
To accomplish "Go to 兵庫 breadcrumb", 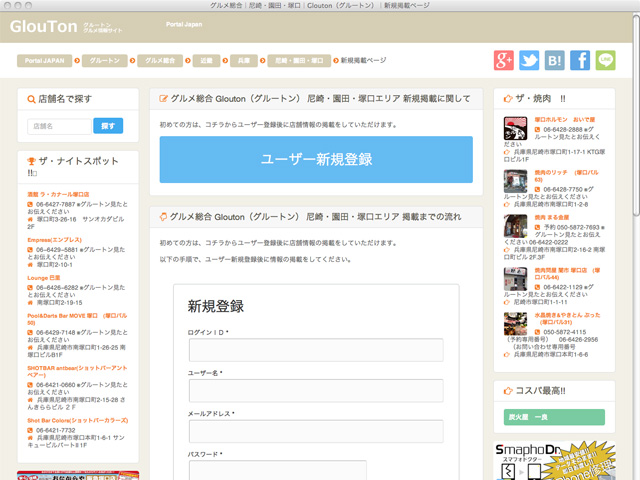I will [x=244, y=60].
